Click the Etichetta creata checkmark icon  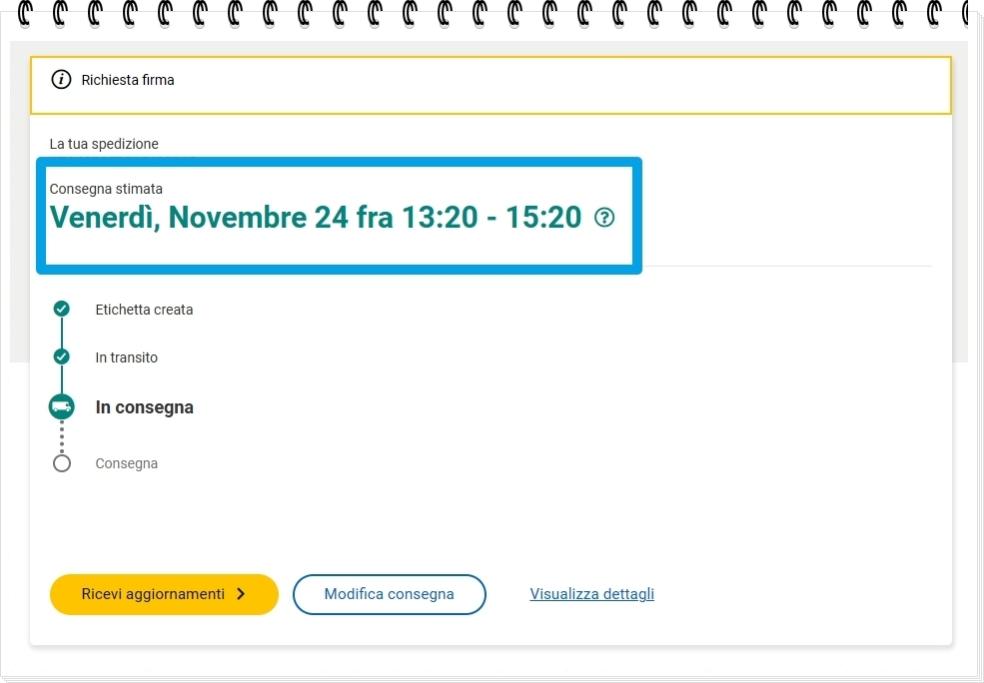click(x=62, y=309)
